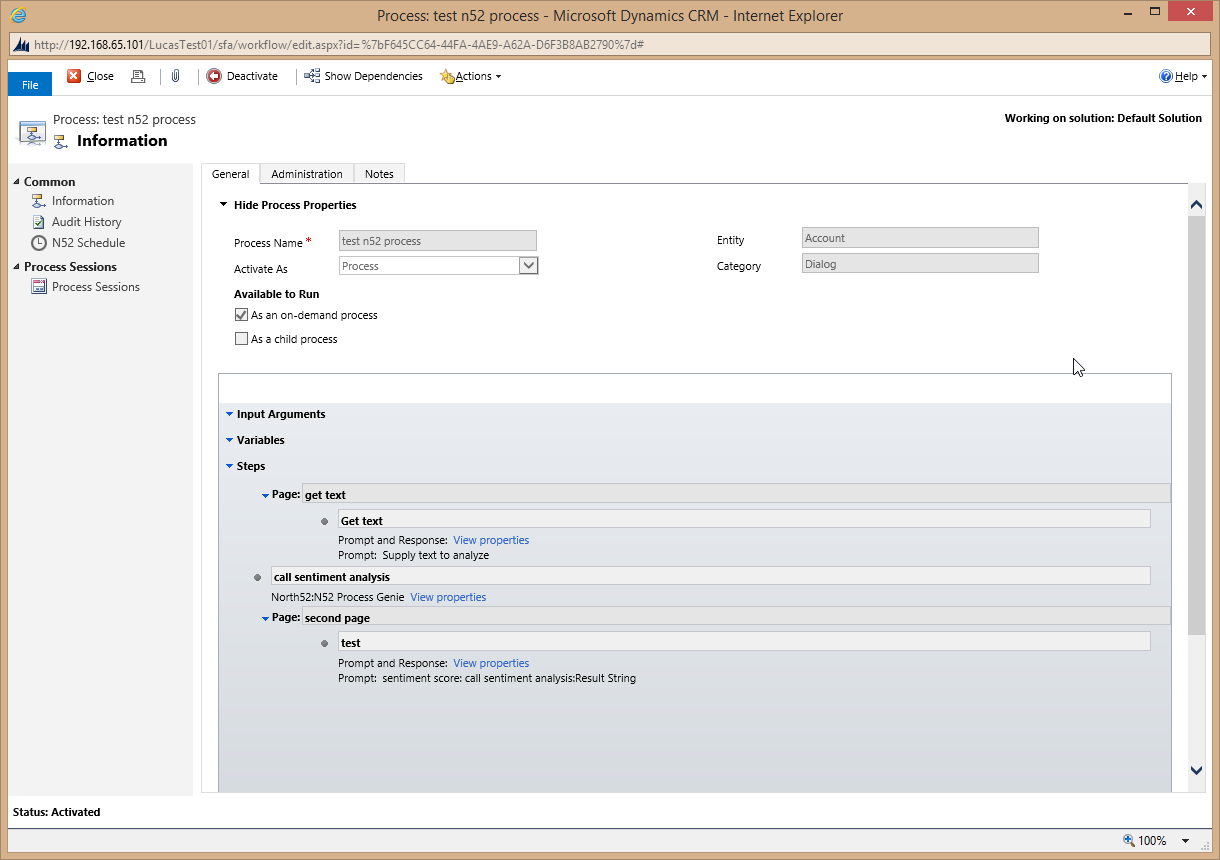Click the 'get text' page name field

click(736, 494)
